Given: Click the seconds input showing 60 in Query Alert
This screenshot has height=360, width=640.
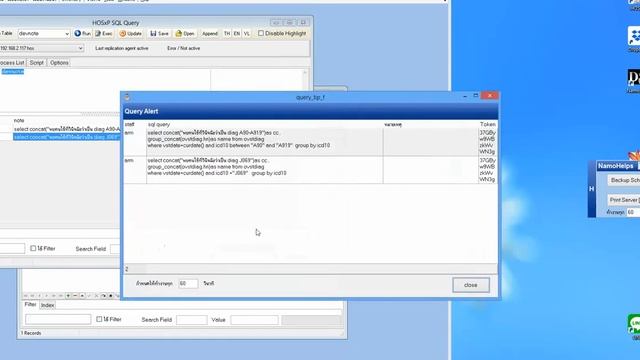Looking at the screenshot, I should [188, 283].
